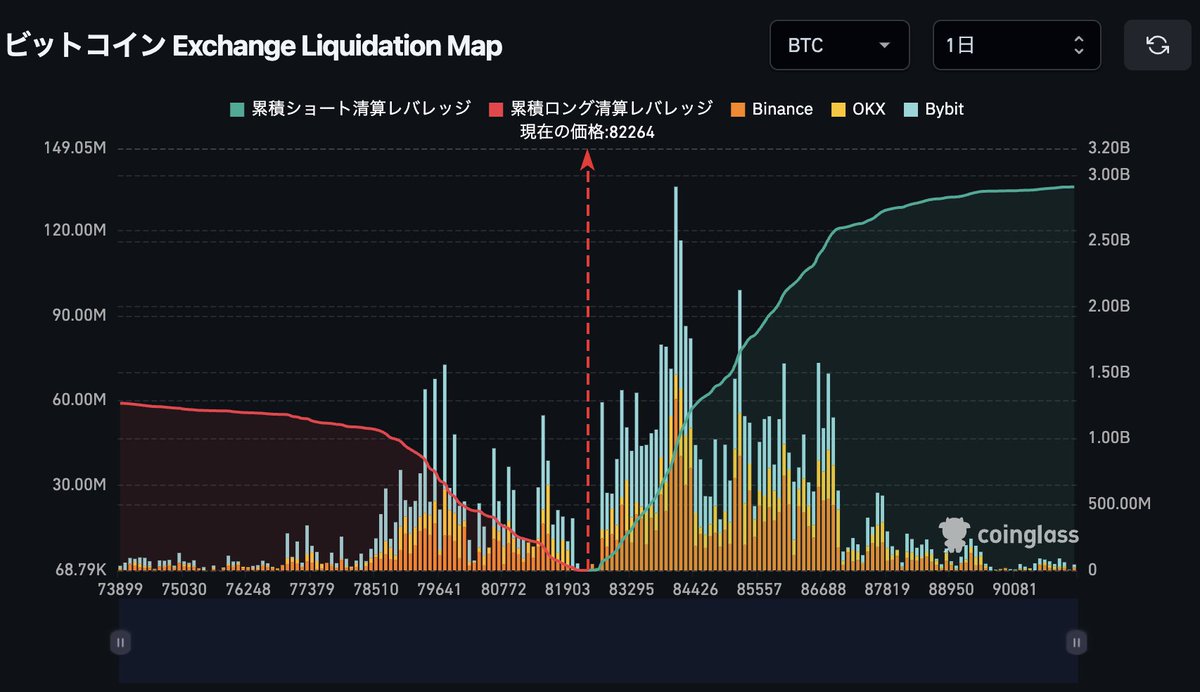Click the 90.00M left axis label
This screenshot has width=1200, height=692.
79,315
